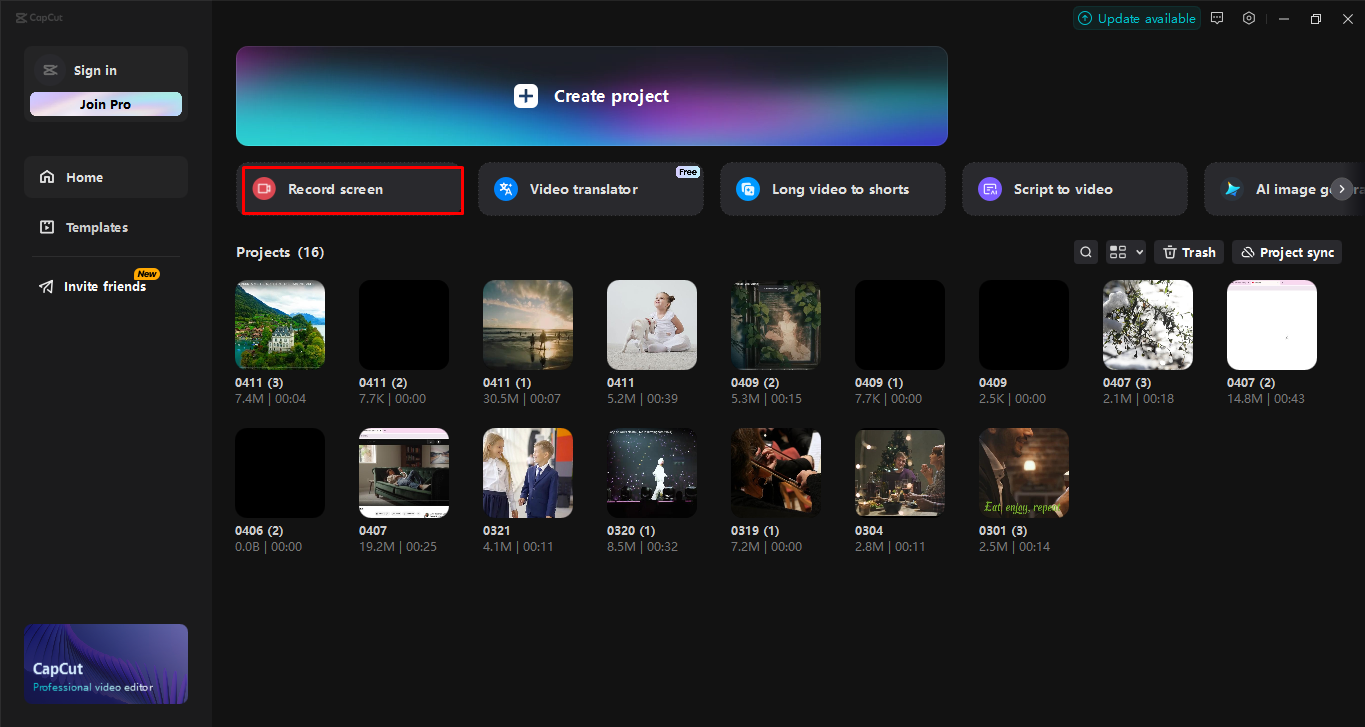Click the Long video to shorts icon

click(748, 189)
